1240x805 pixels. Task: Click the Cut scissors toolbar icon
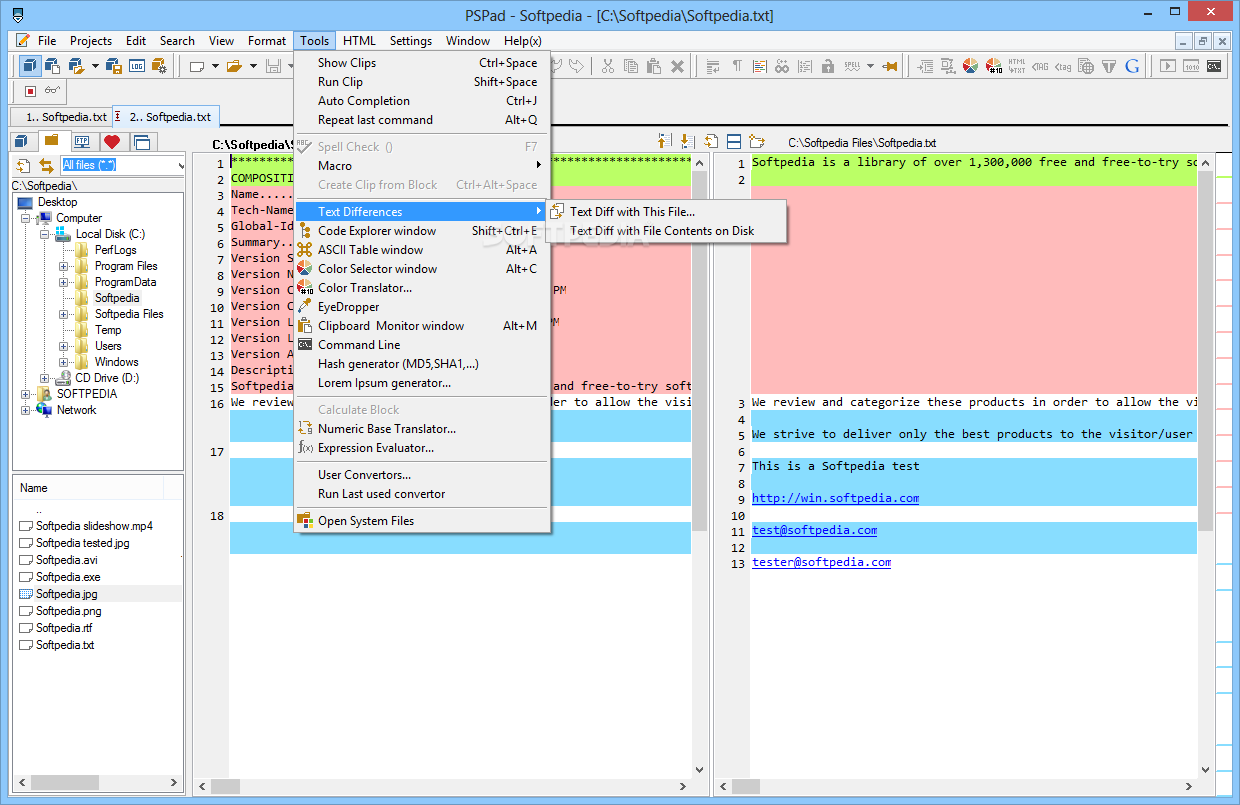pyautogui.click(x=608, y=66)
